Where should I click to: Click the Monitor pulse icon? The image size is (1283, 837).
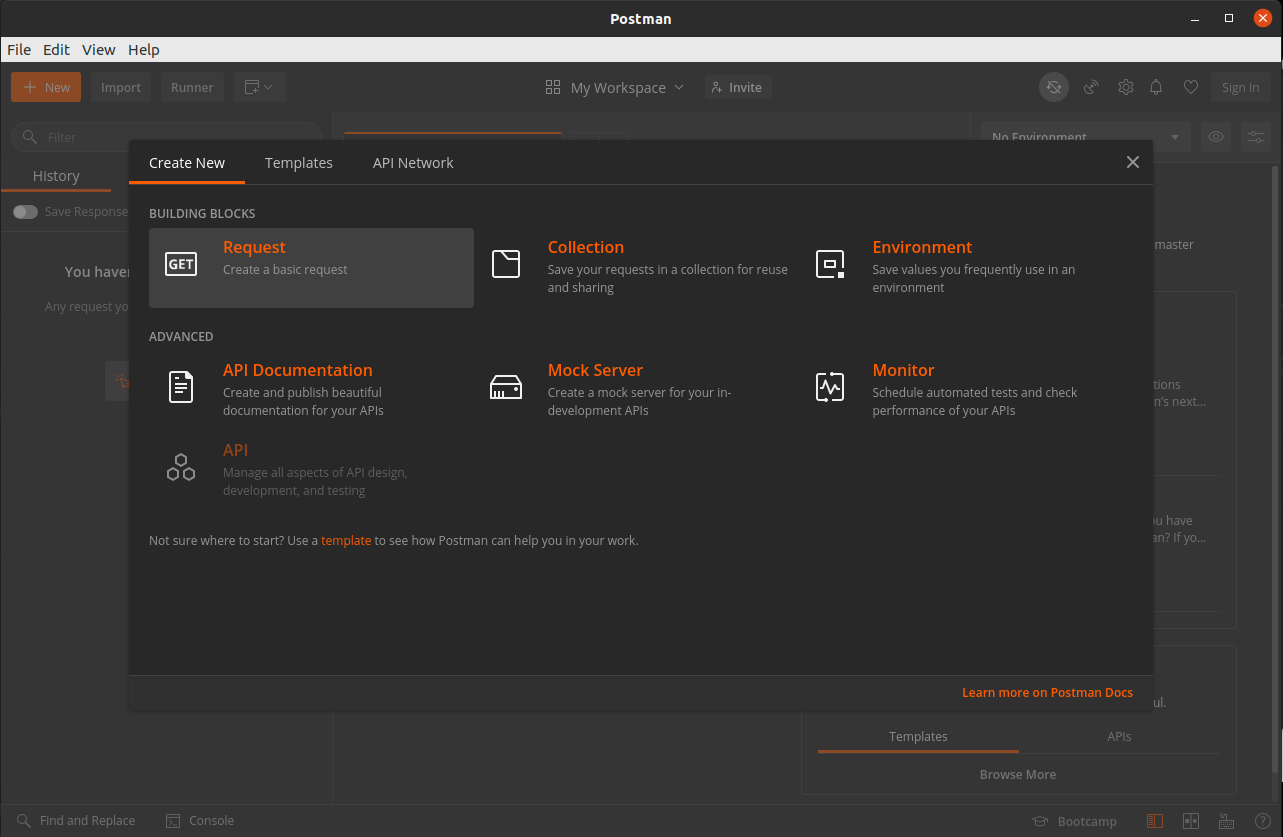[x=830, y=386]
